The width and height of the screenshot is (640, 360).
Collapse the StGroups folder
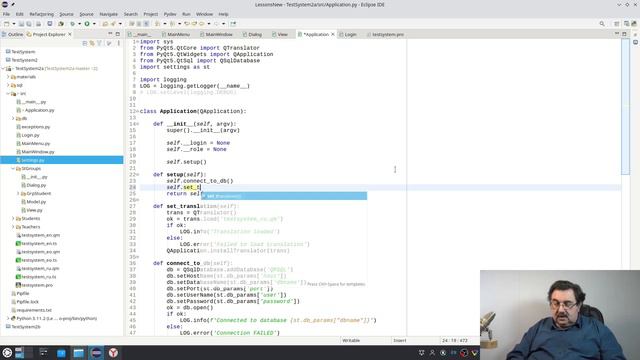point(13,168)
